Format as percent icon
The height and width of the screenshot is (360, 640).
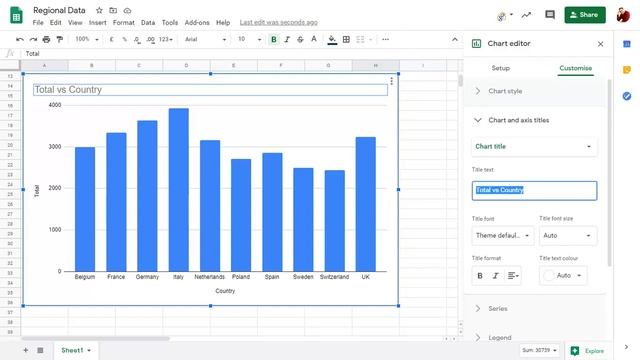(x=124, y=40)
